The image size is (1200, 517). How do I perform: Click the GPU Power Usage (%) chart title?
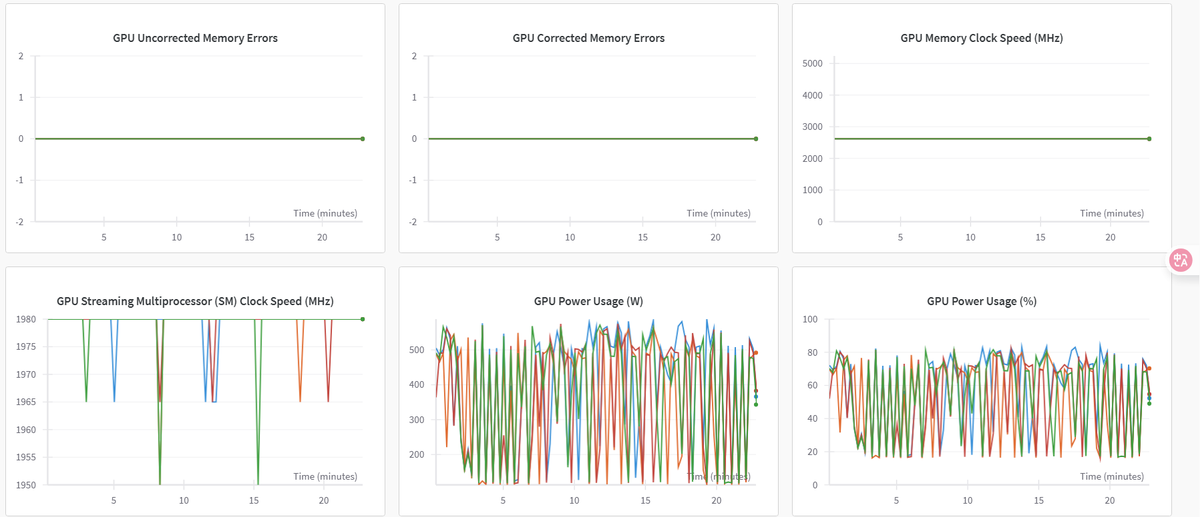coord(981,301)
